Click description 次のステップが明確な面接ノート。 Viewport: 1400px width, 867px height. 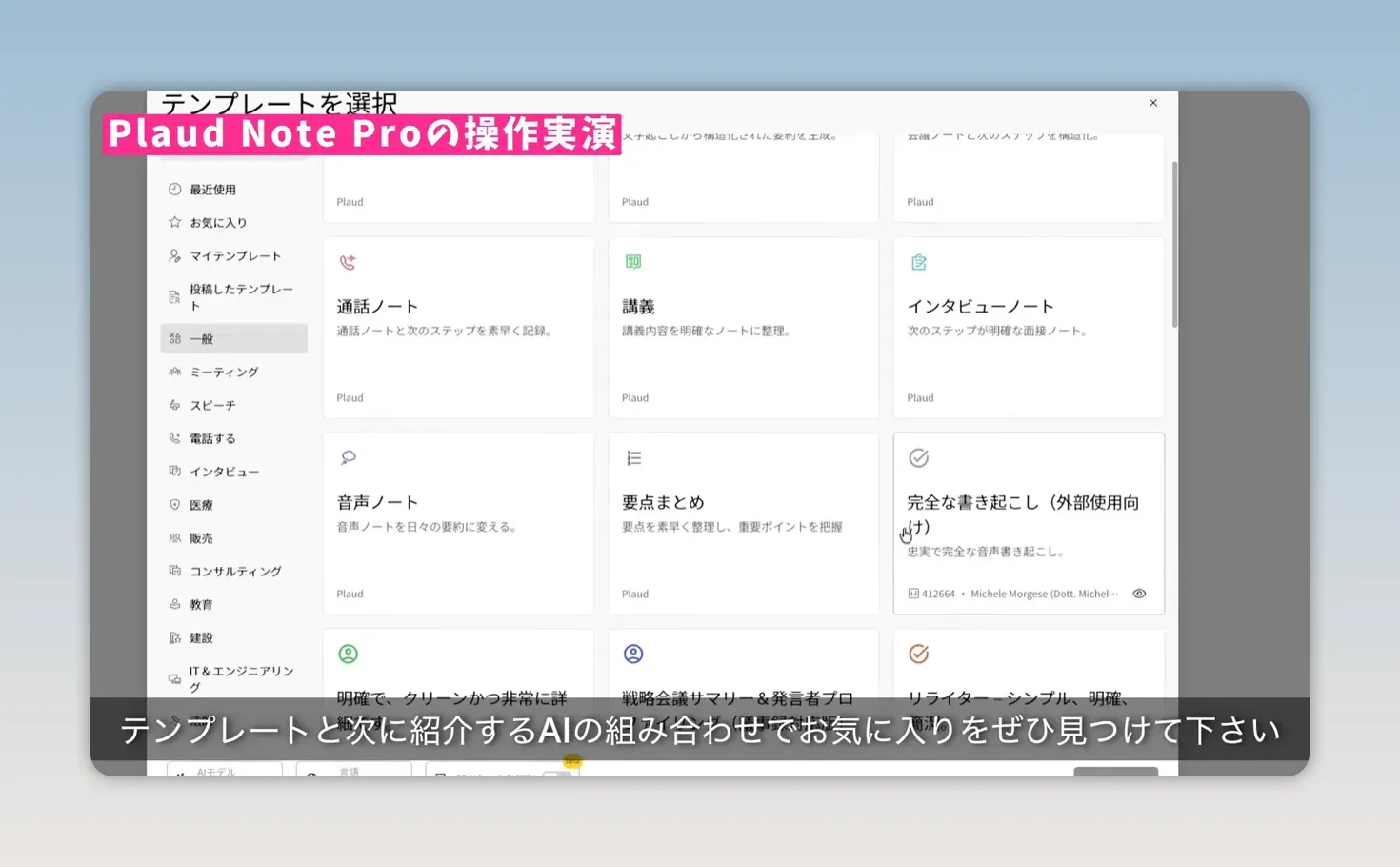click(x=997, y=331)
